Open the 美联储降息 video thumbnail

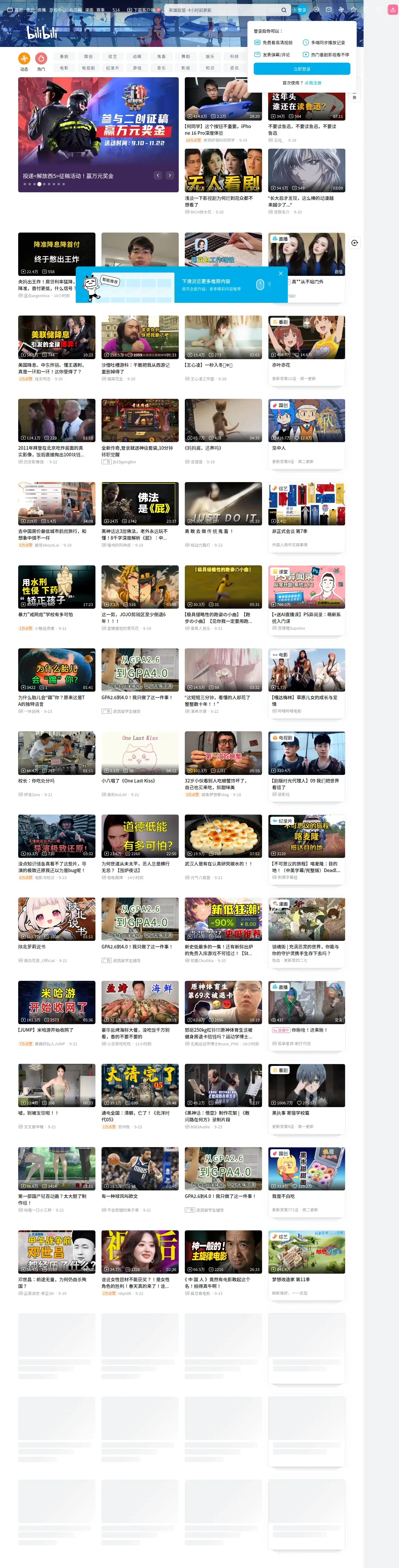(57, 337)
